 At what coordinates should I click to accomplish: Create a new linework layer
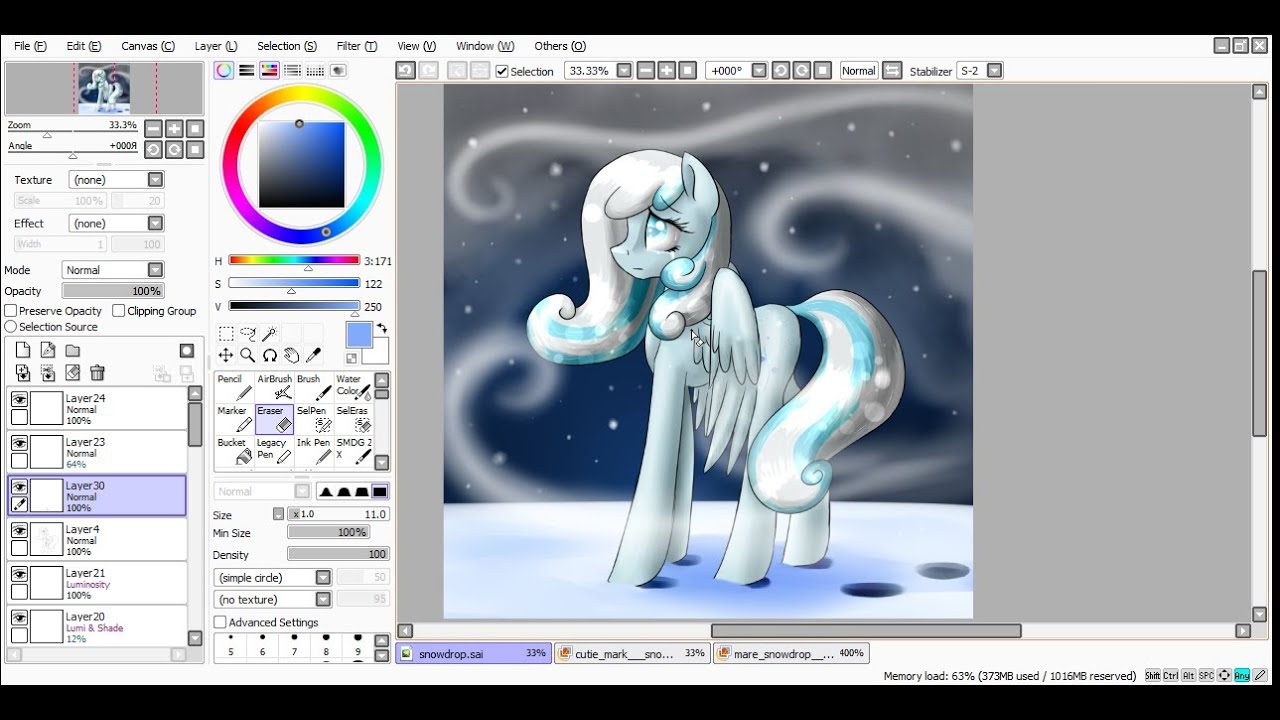(x=48, y=350)
